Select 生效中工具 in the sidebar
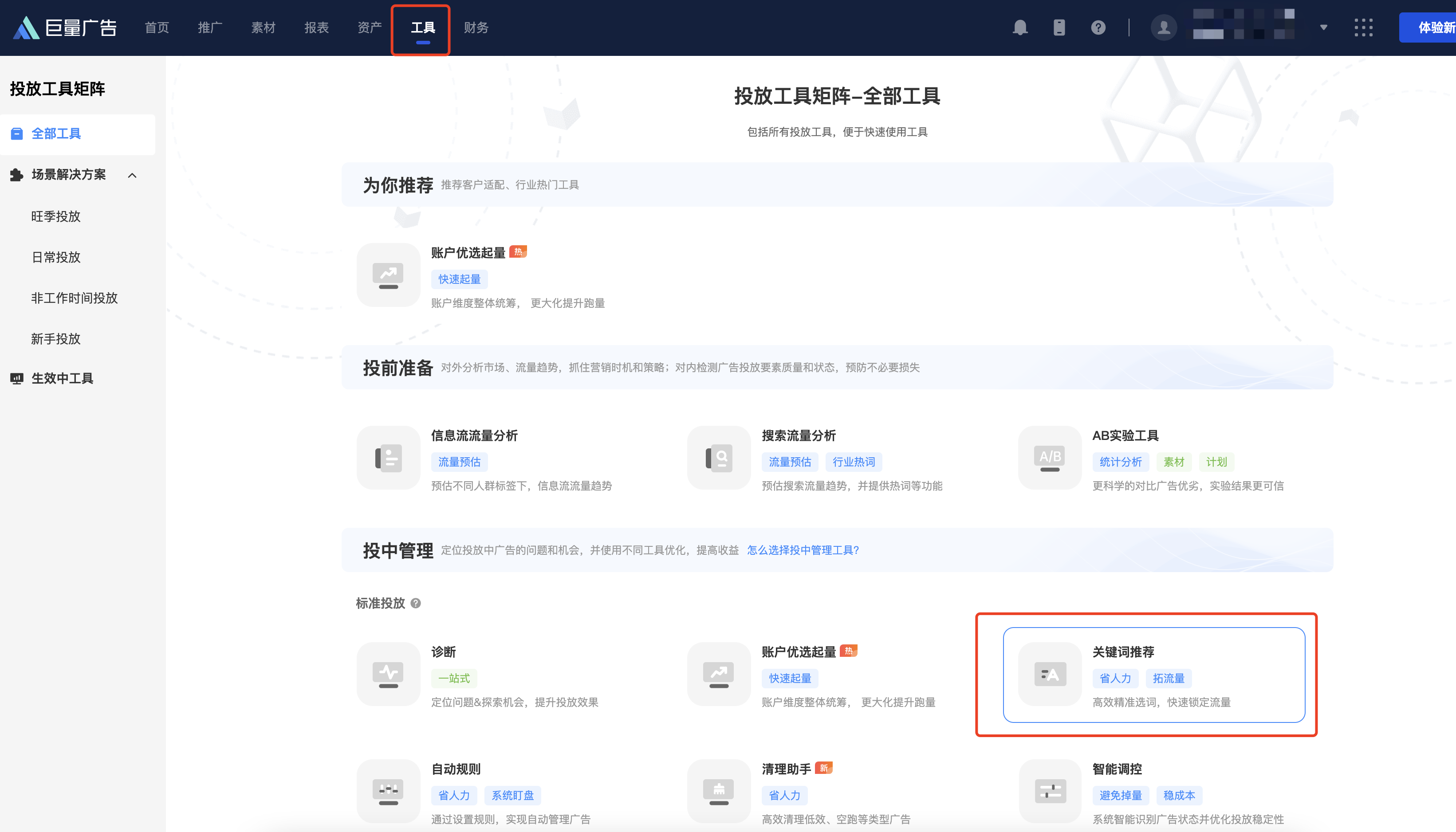This screenshot has height=832, width=1456. click(x=62, y=378)
